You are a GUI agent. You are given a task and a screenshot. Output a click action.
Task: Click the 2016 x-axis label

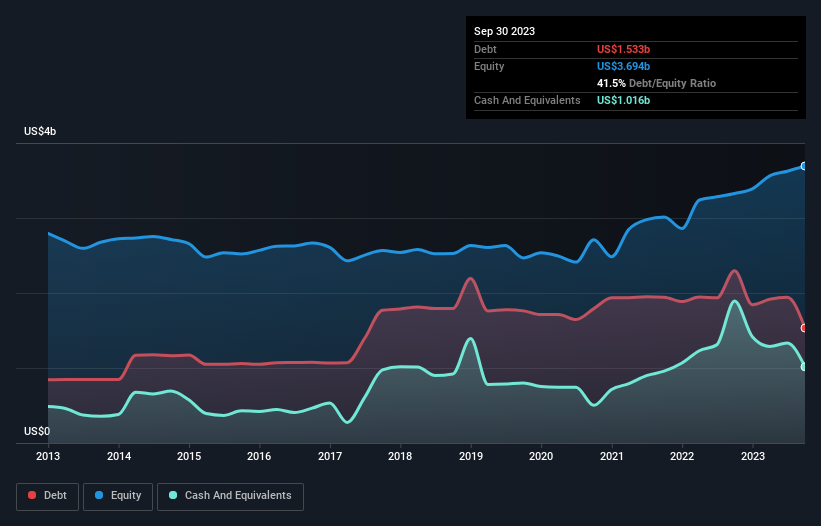pos(259,456)
